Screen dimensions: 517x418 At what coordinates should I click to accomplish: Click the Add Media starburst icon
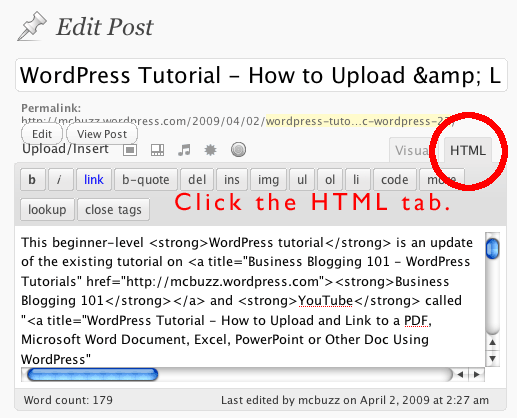[x=210, y=150]
